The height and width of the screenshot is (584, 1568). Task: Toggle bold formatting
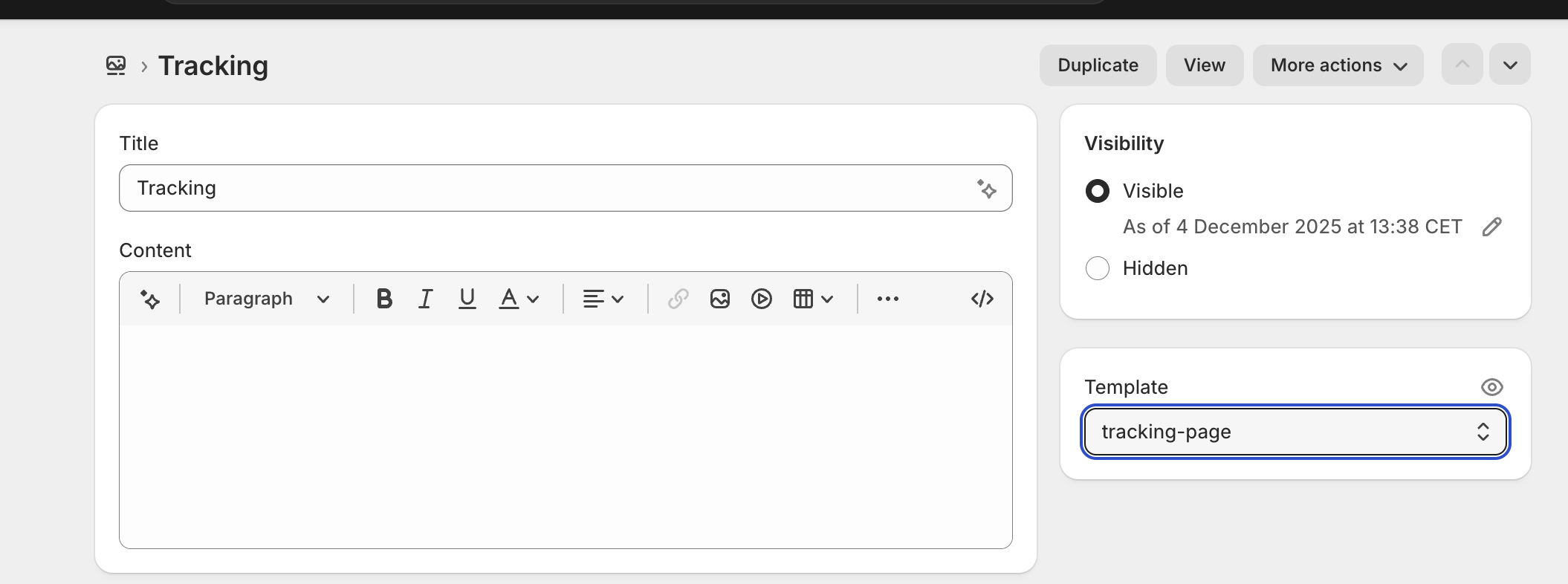click(383, 299)
